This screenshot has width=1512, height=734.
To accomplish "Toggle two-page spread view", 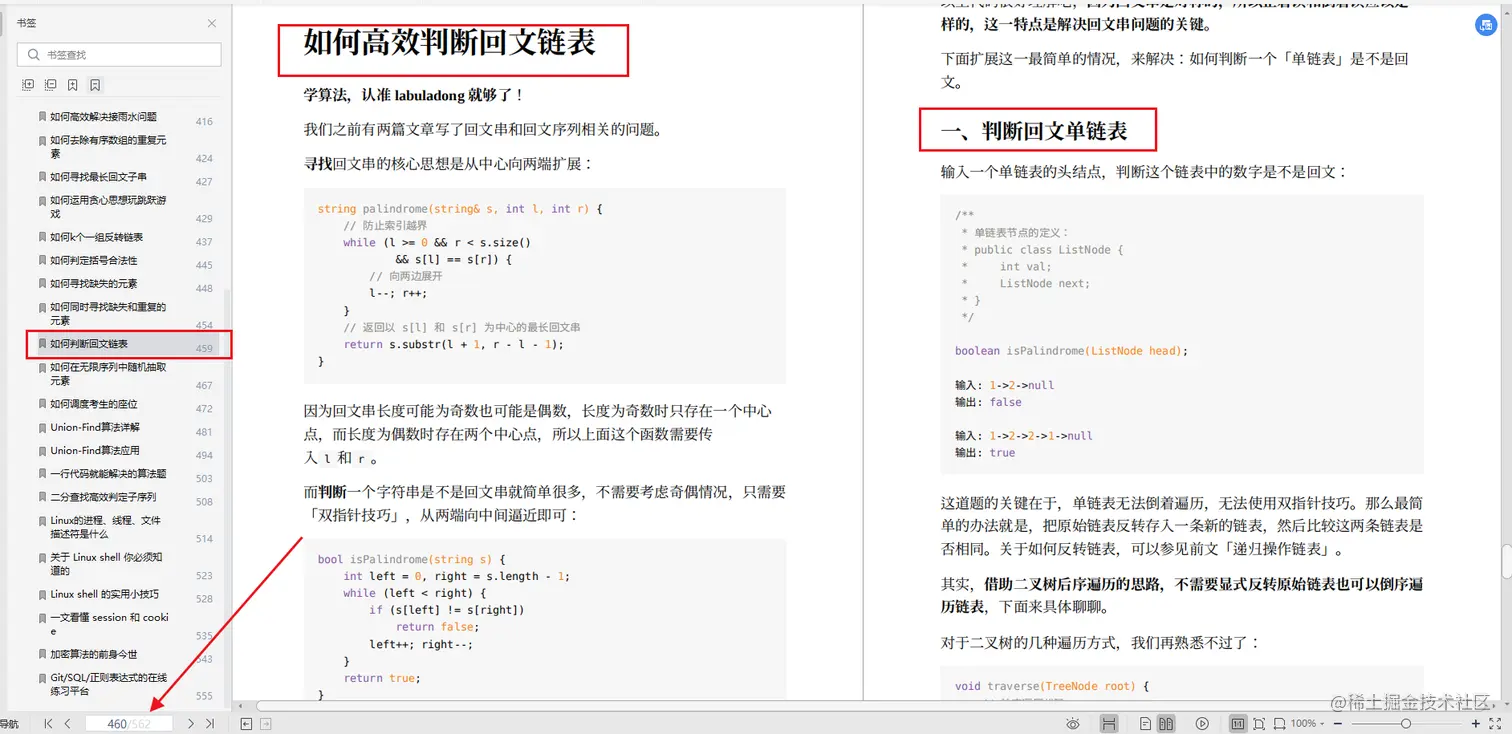I will point(1168,723).
